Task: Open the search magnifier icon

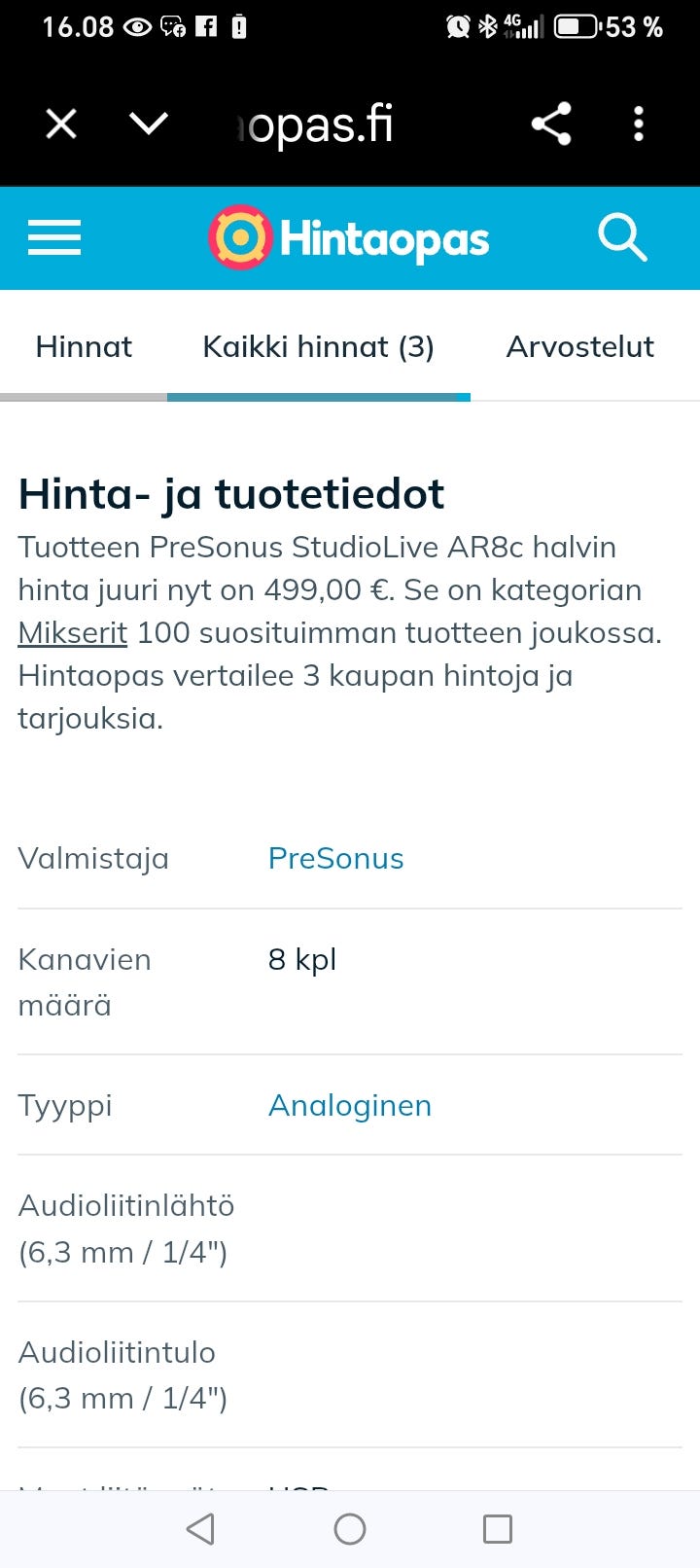Action: point(621,237)
